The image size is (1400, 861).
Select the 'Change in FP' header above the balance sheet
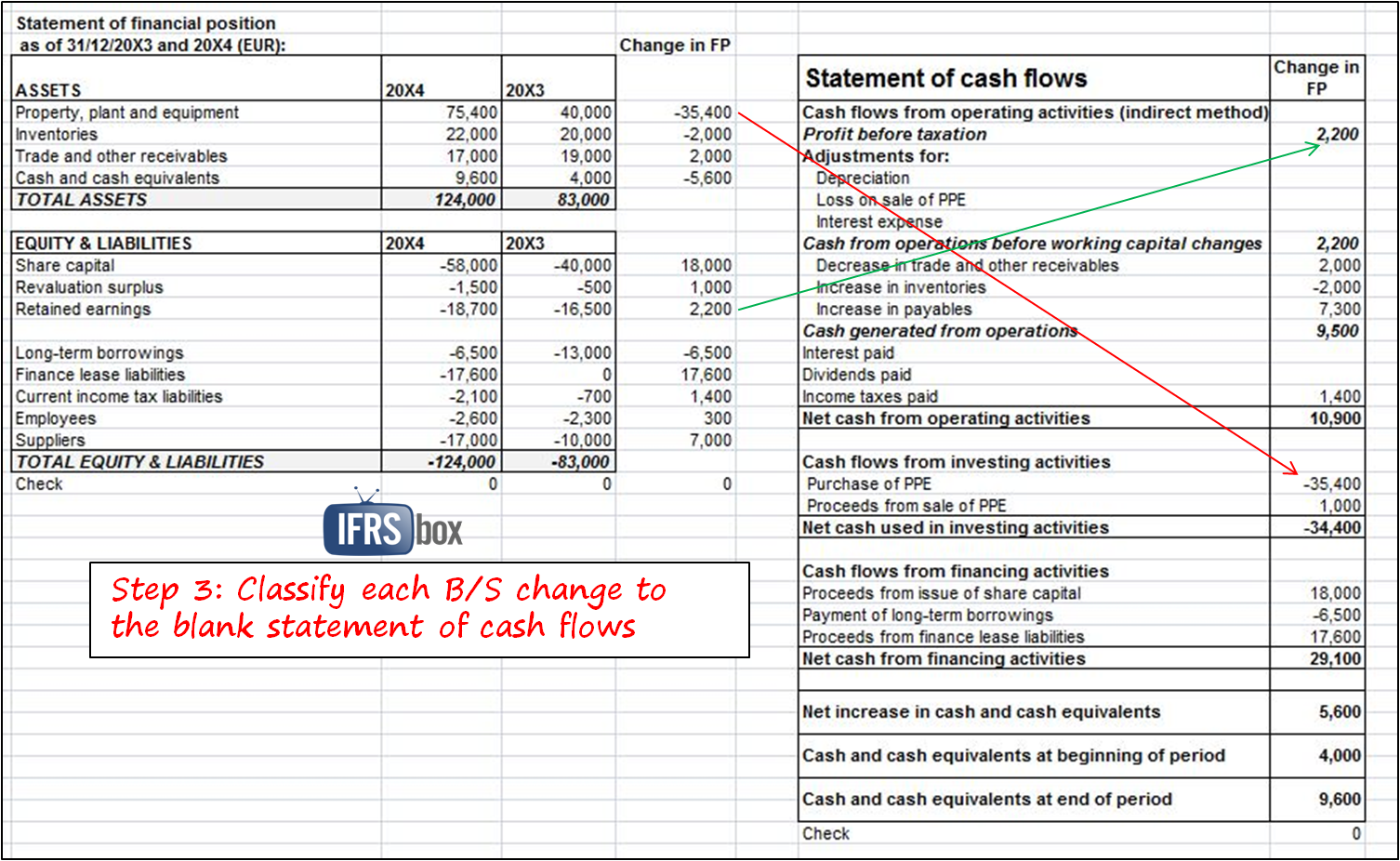675,46
